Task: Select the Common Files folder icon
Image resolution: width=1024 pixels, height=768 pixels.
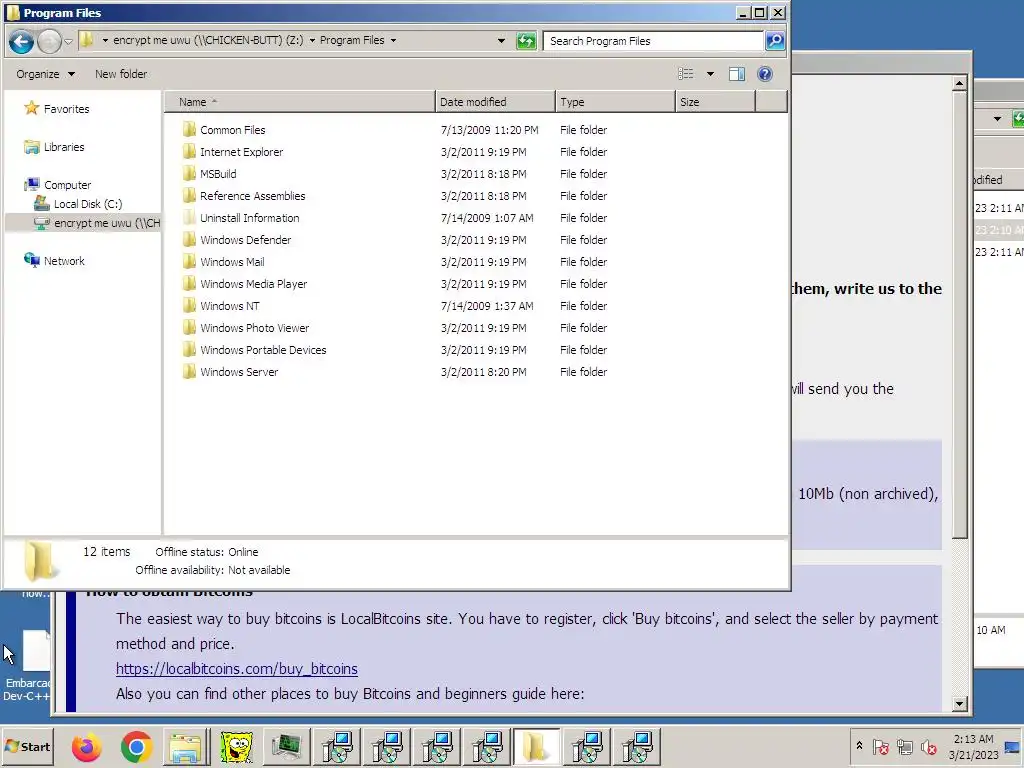Action: tap(189, 129)
